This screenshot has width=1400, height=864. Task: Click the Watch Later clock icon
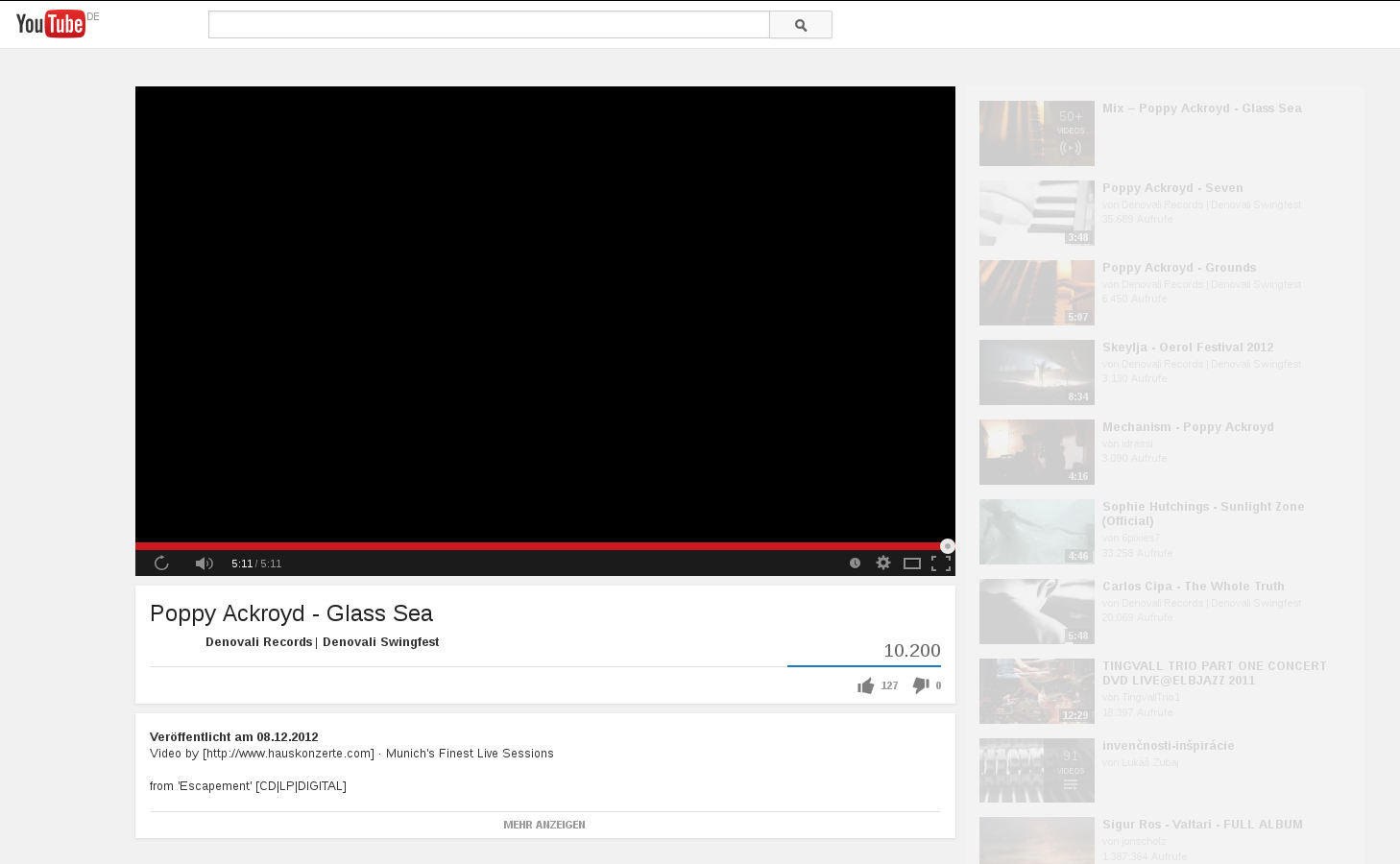pyautogui.click(x=855, y=564)
